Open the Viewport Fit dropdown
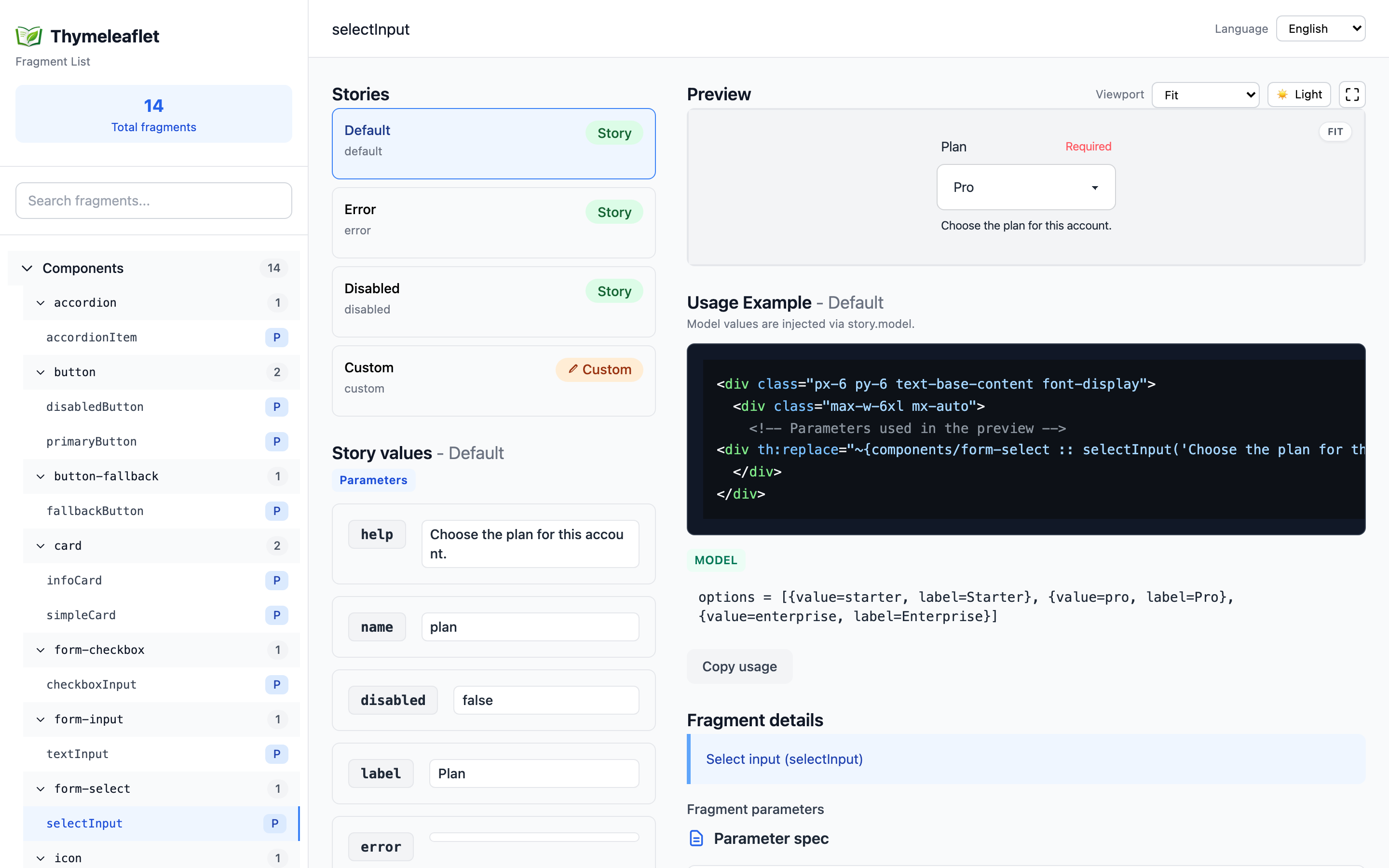The width and height of the screenshot is (1389, 868). click(1205, 95)
